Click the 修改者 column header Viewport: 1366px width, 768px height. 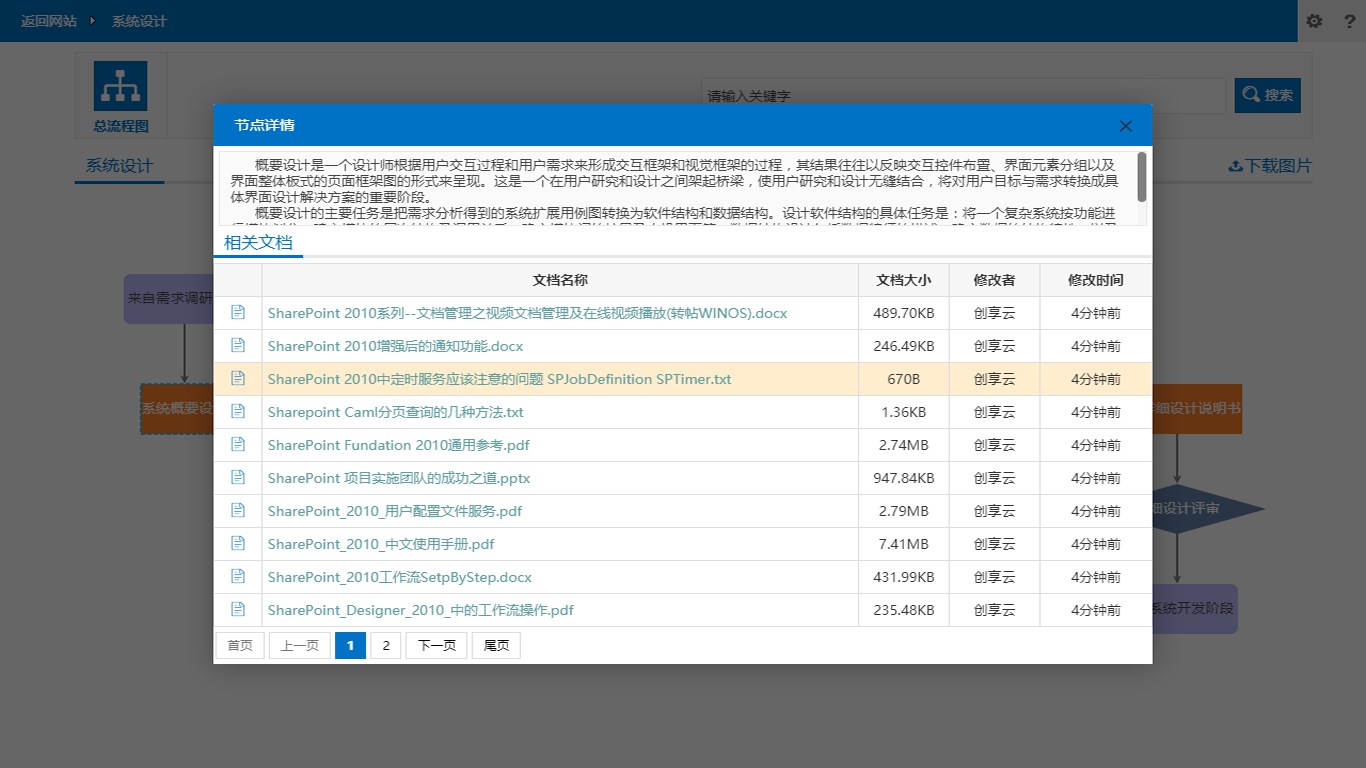pyautogui.click(x=994, y=280)
